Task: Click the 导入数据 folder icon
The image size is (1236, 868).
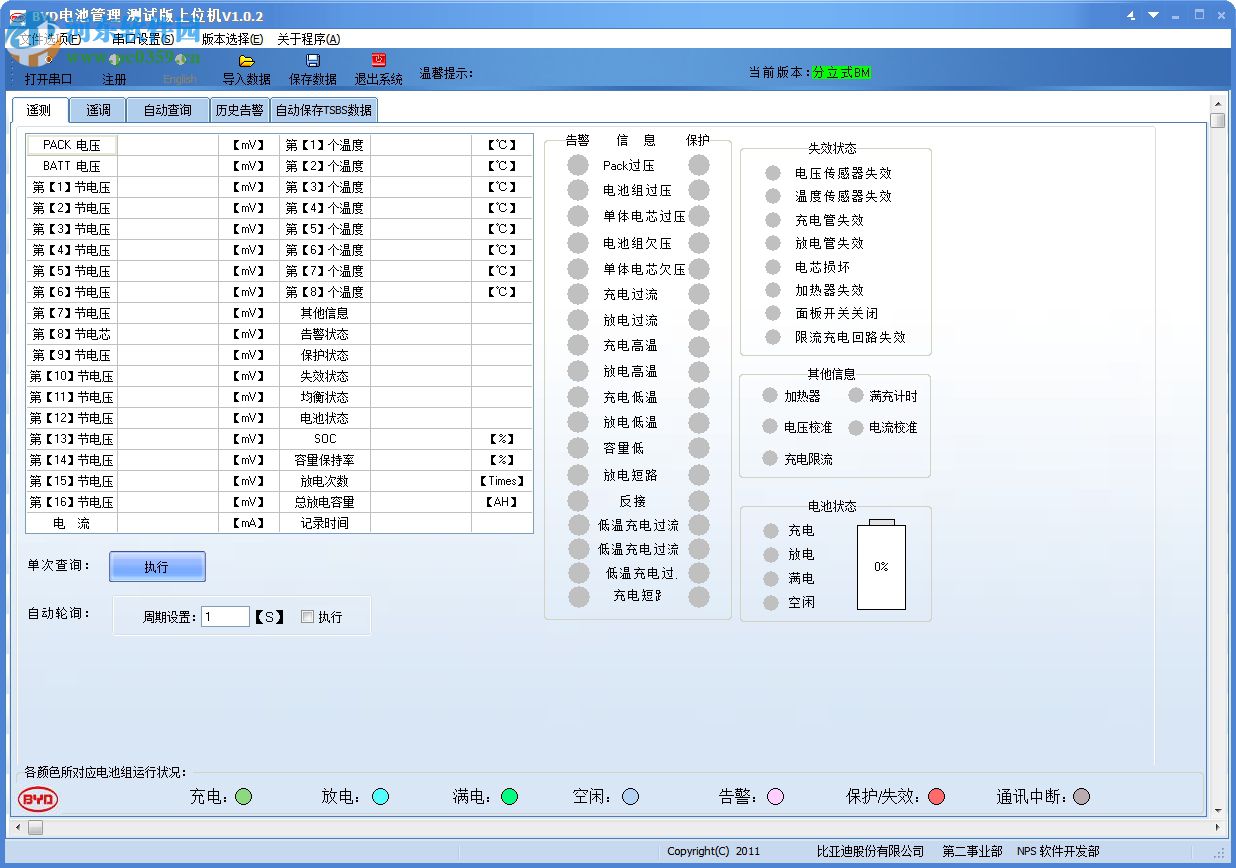Action: (248, 60)
